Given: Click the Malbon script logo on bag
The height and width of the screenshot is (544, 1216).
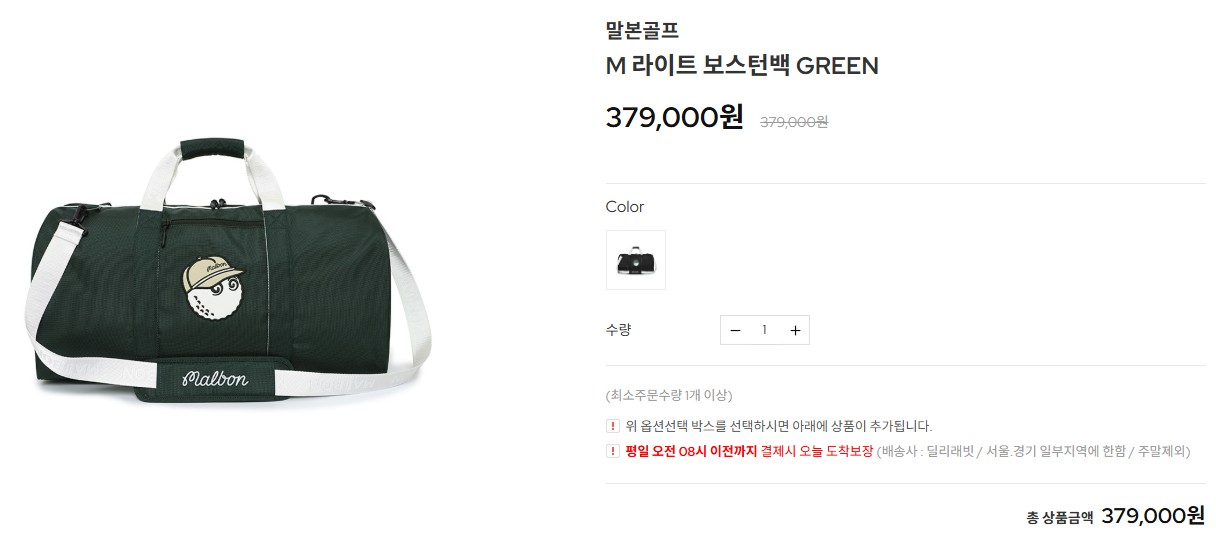Looking at the screenshot, I should click(x=215, y=379).
